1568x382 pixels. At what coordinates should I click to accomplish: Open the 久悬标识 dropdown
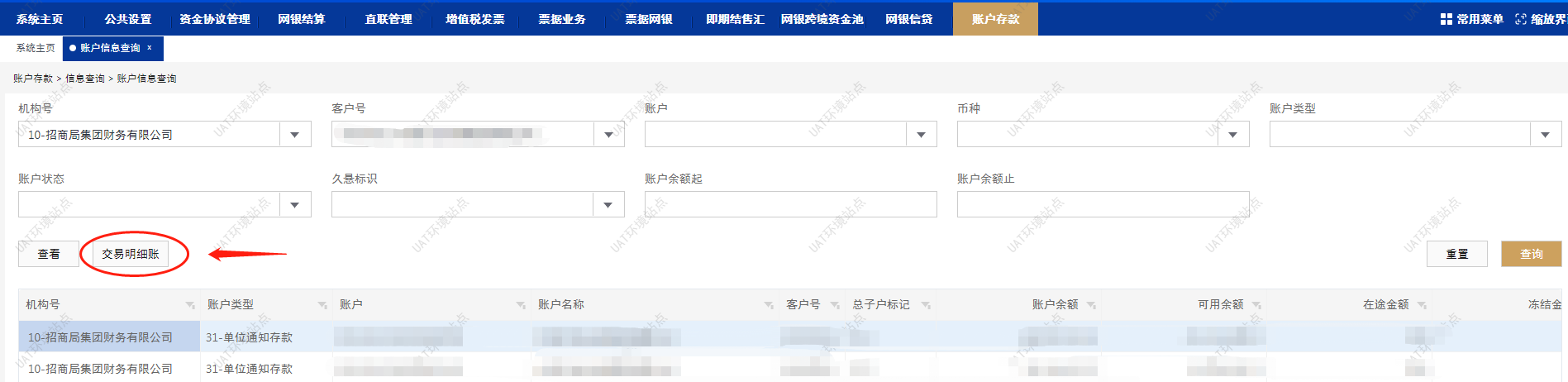coord(608,205)
